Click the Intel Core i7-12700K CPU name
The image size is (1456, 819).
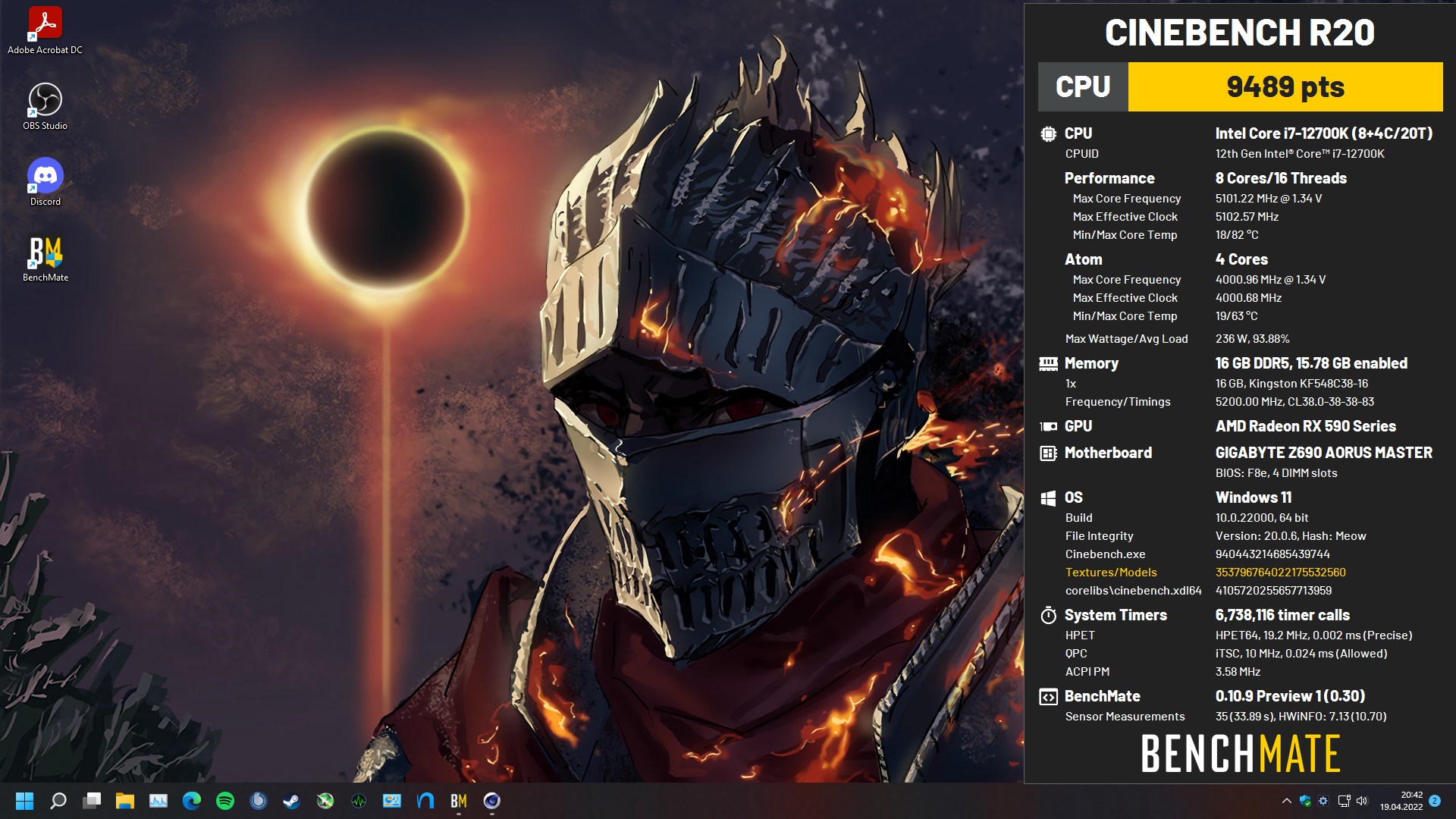(1324, 133)
